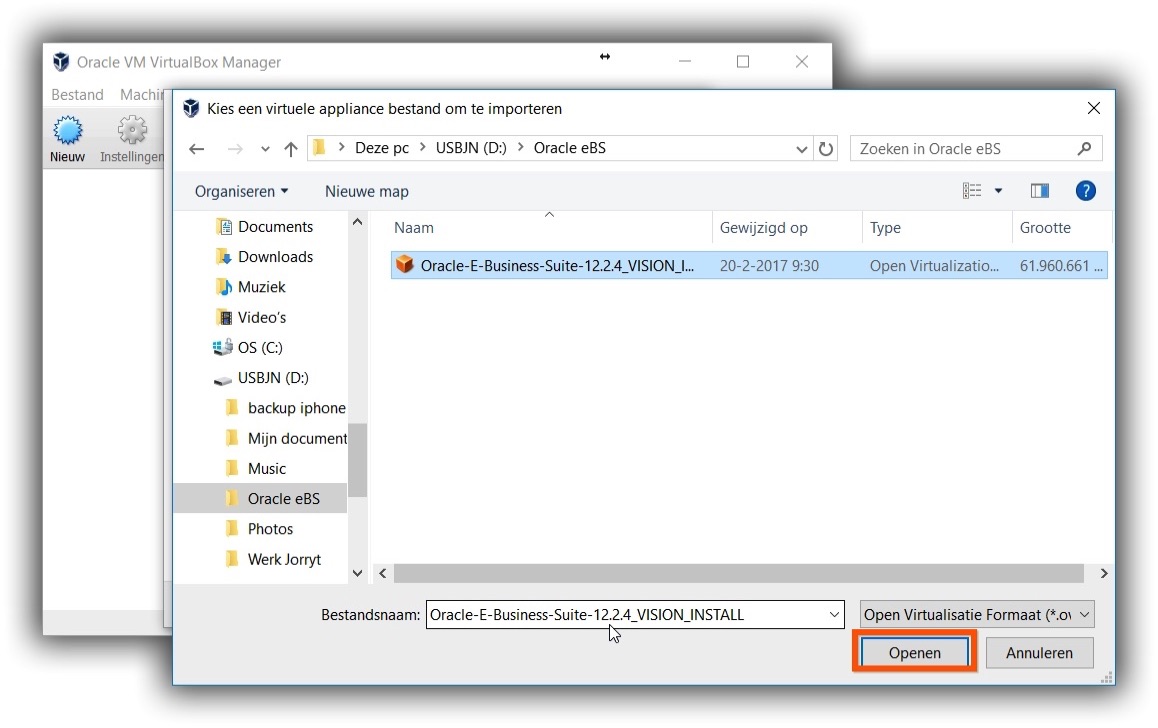Minimize the VirtualBox Manager window
The width and height of the screenshot is (1158, 728).
685,62
